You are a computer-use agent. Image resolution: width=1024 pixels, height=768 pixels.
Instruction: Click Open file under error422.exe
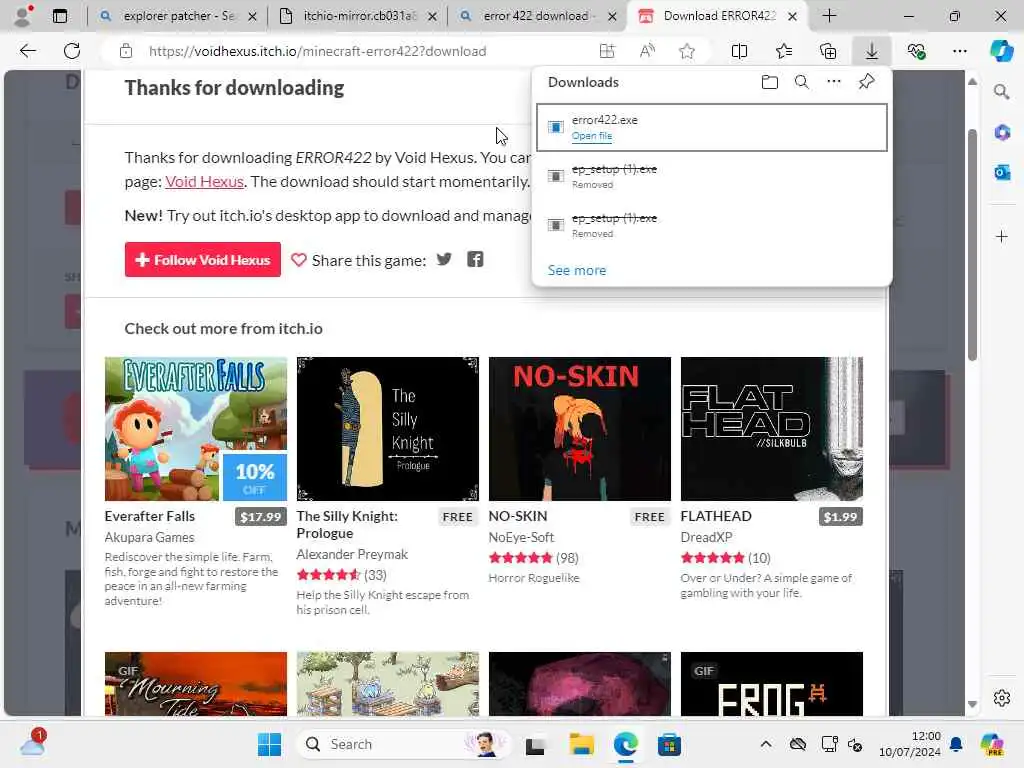pos(592,136)
